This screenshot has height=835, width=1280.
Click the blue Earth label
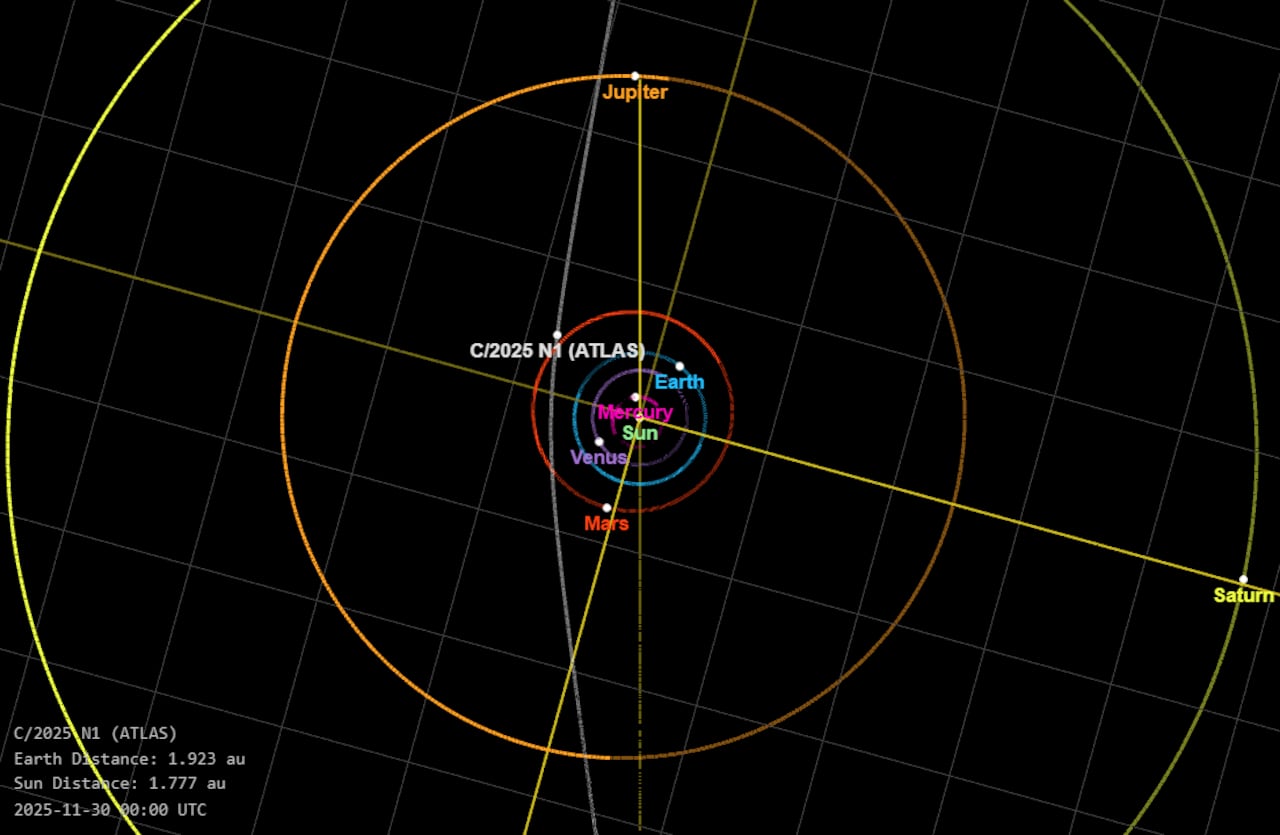[x=679, y=382]
